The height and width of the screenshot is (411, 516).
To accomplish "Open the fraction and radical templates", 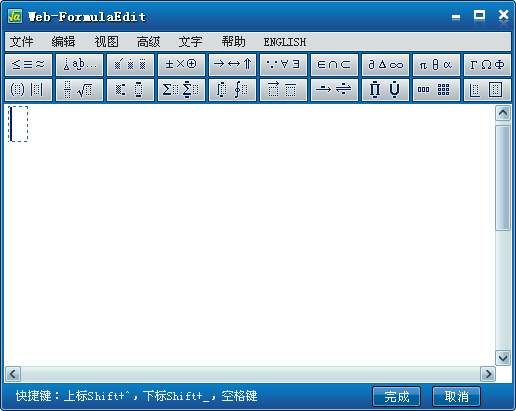I will coord(80,90).
